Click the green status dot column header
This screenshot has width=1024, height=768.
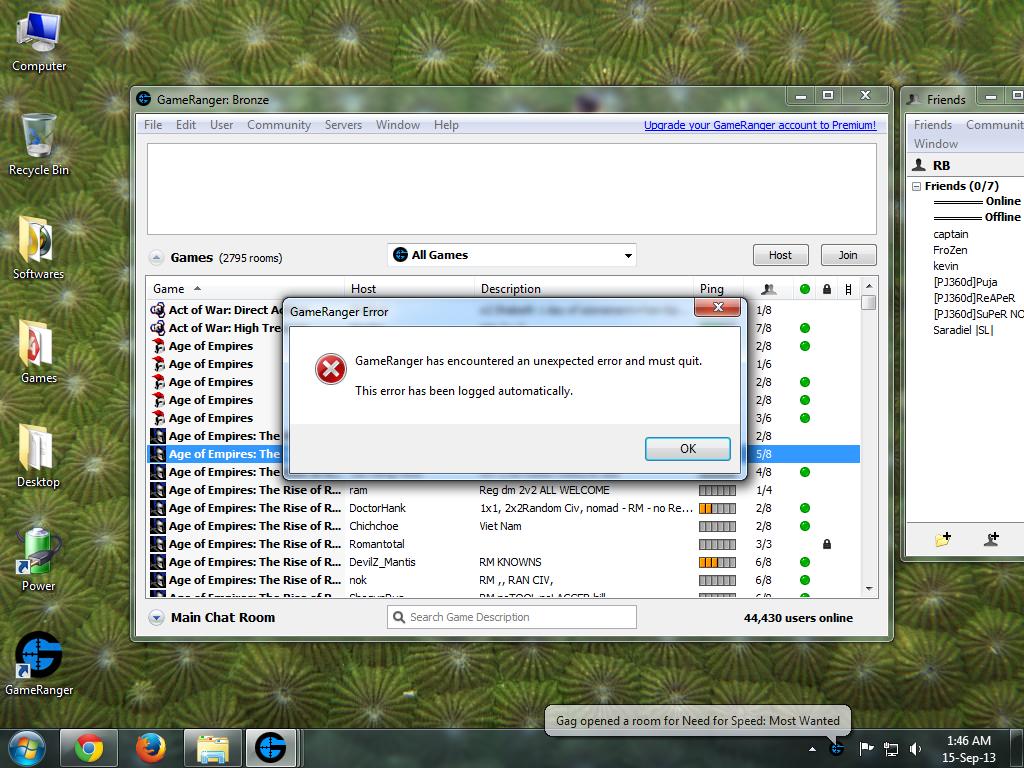pyautogui.click(x=805, y=289)
